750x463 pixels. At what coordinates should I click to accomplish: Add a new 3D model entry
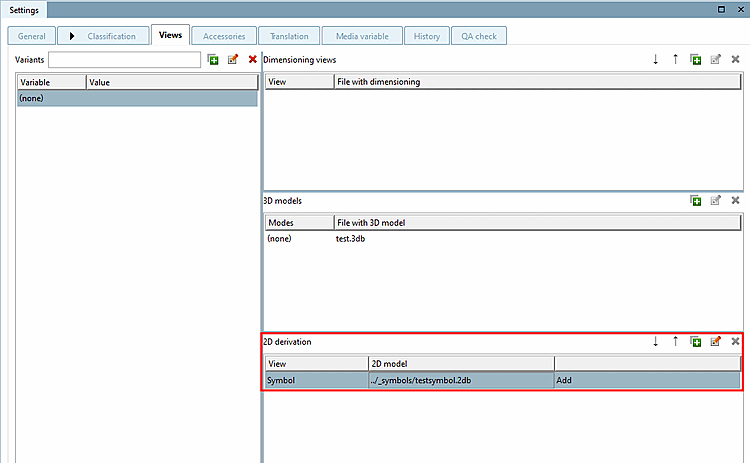(695, 200)
